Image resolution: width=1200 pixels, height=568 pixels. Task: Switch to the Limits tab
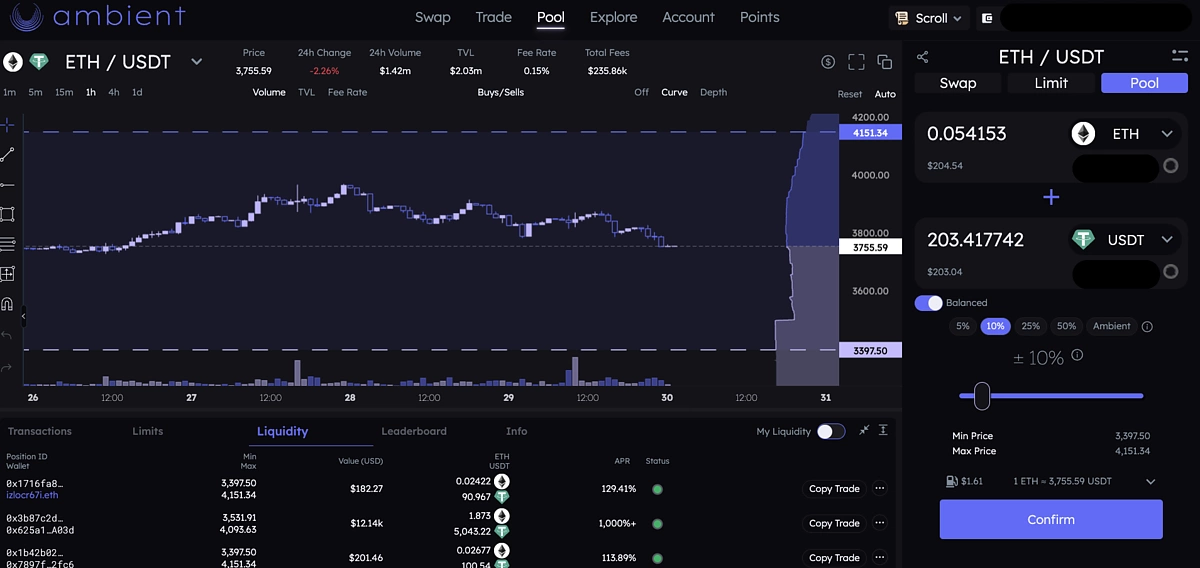point(148,431)
